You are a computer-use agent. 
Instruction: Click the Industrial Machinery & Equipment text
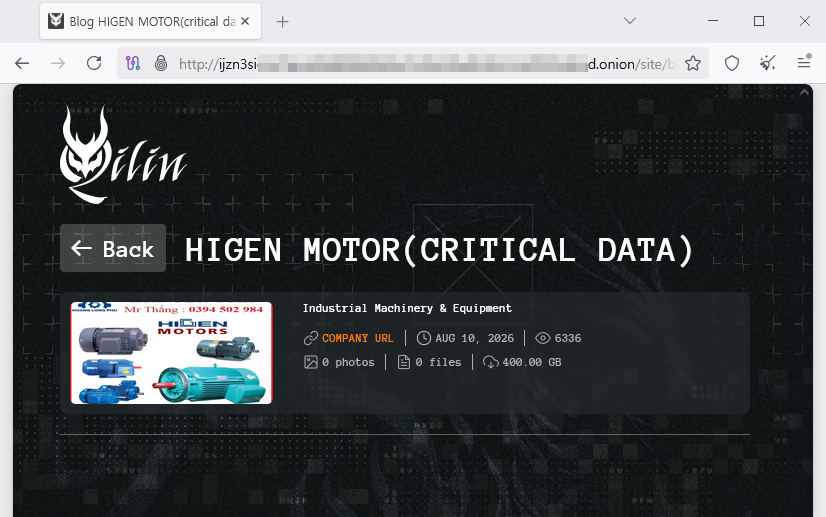(407, 308)
